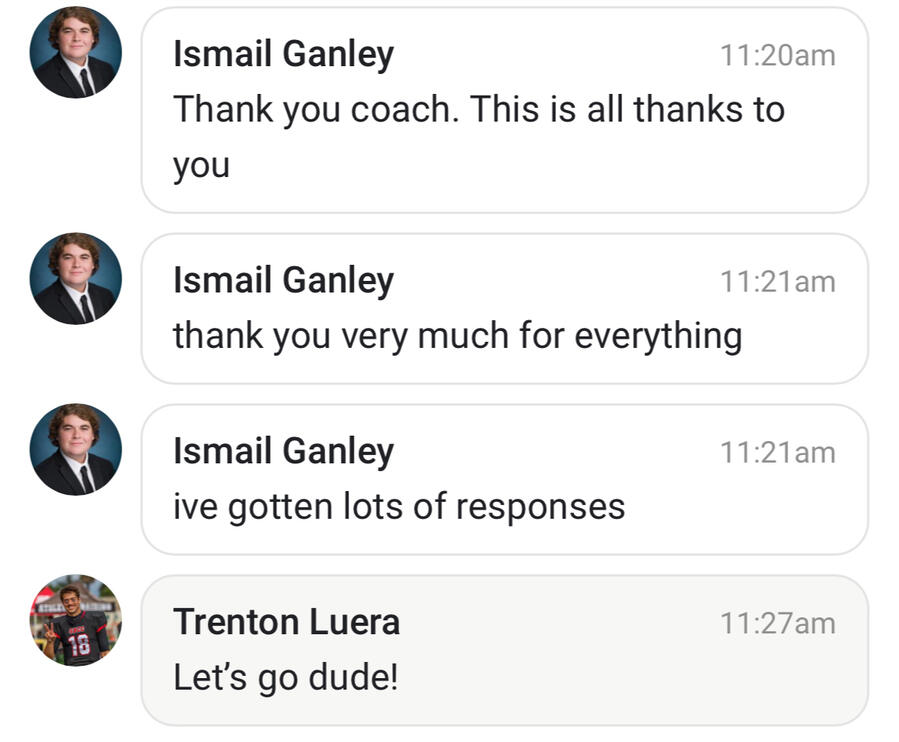Click the 11:27am timestamp
The height and width of the screenshot is (742, 899).
[777, 623]
